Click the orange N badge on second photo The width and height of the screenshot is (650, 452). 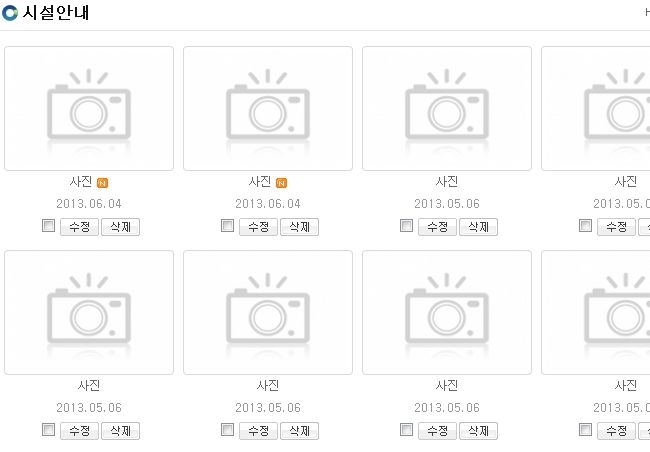click(281, 183)
